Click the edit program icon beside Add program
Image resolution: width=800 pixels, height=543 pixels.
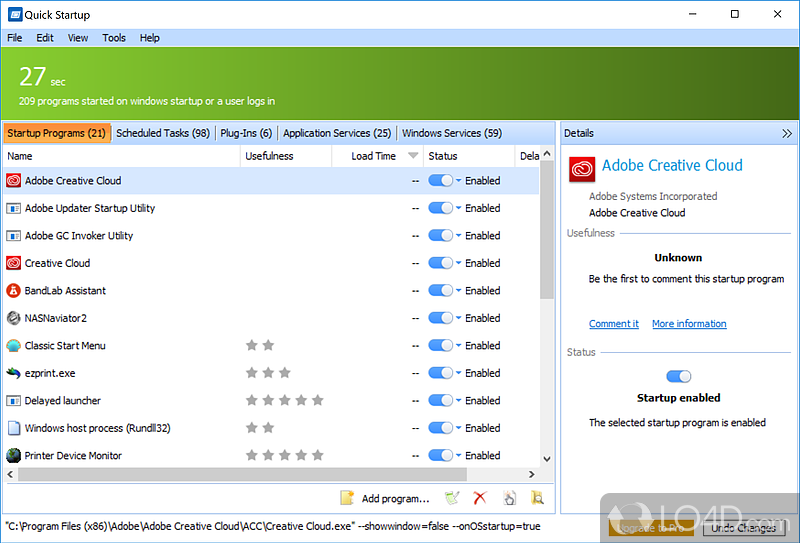click(452, 498)
